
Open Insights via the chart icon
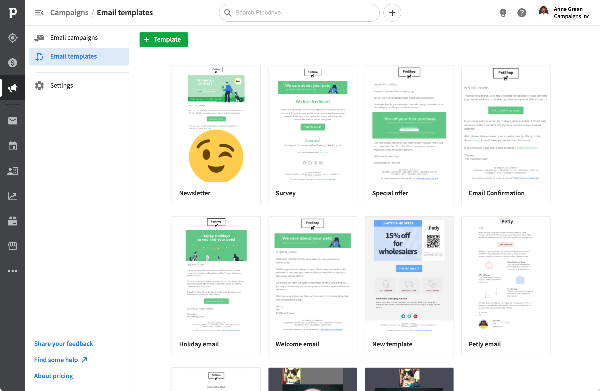13,196
